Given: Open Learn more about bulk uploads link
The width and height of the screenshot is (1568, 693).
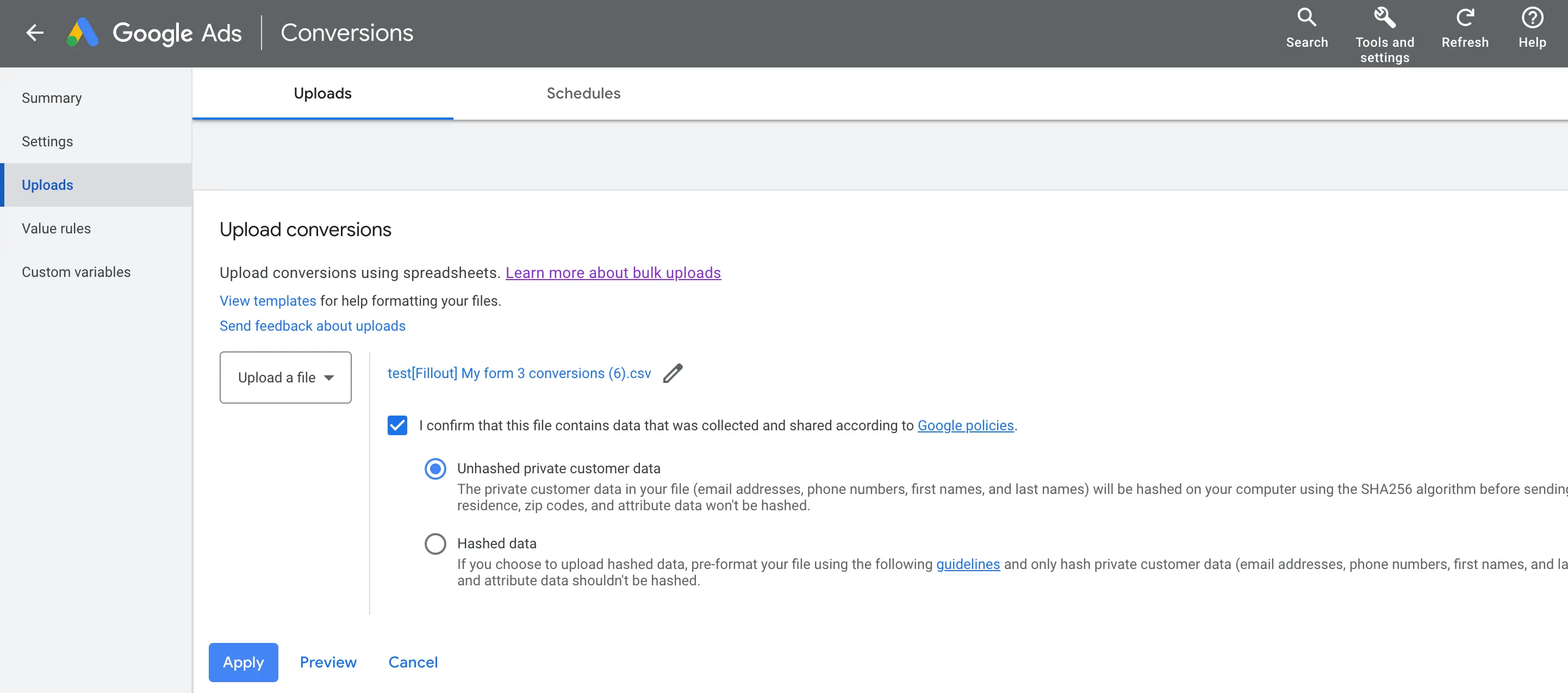Looking at the screenshot, I should click(x=613, y=273).
